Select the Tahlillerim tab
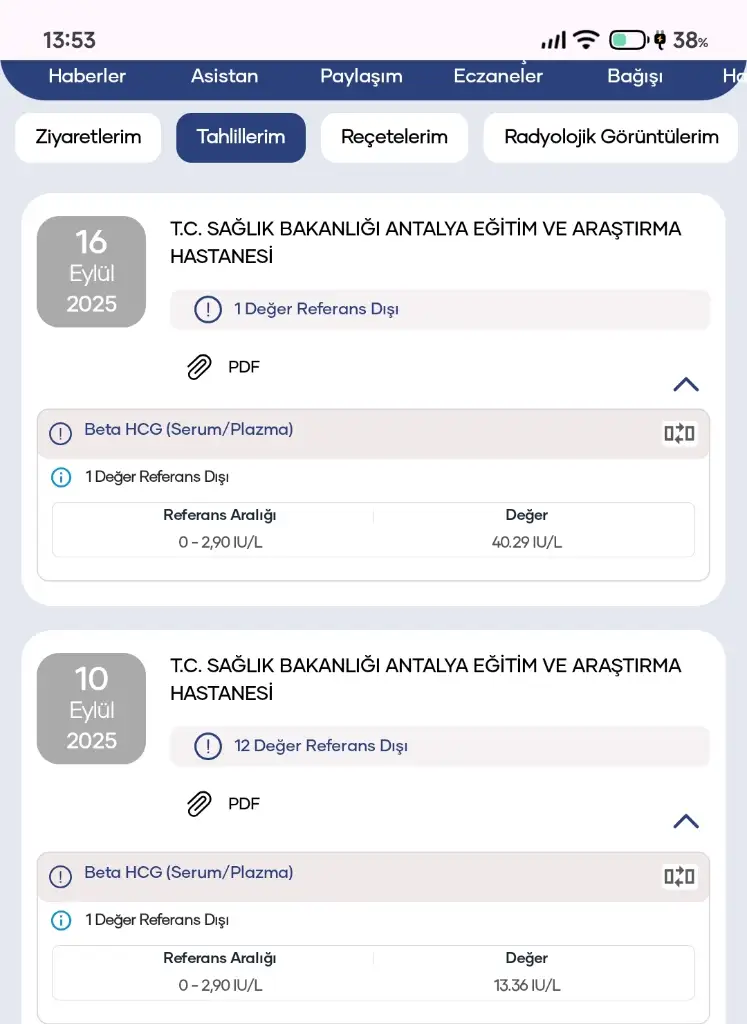 tap(241, 137)
